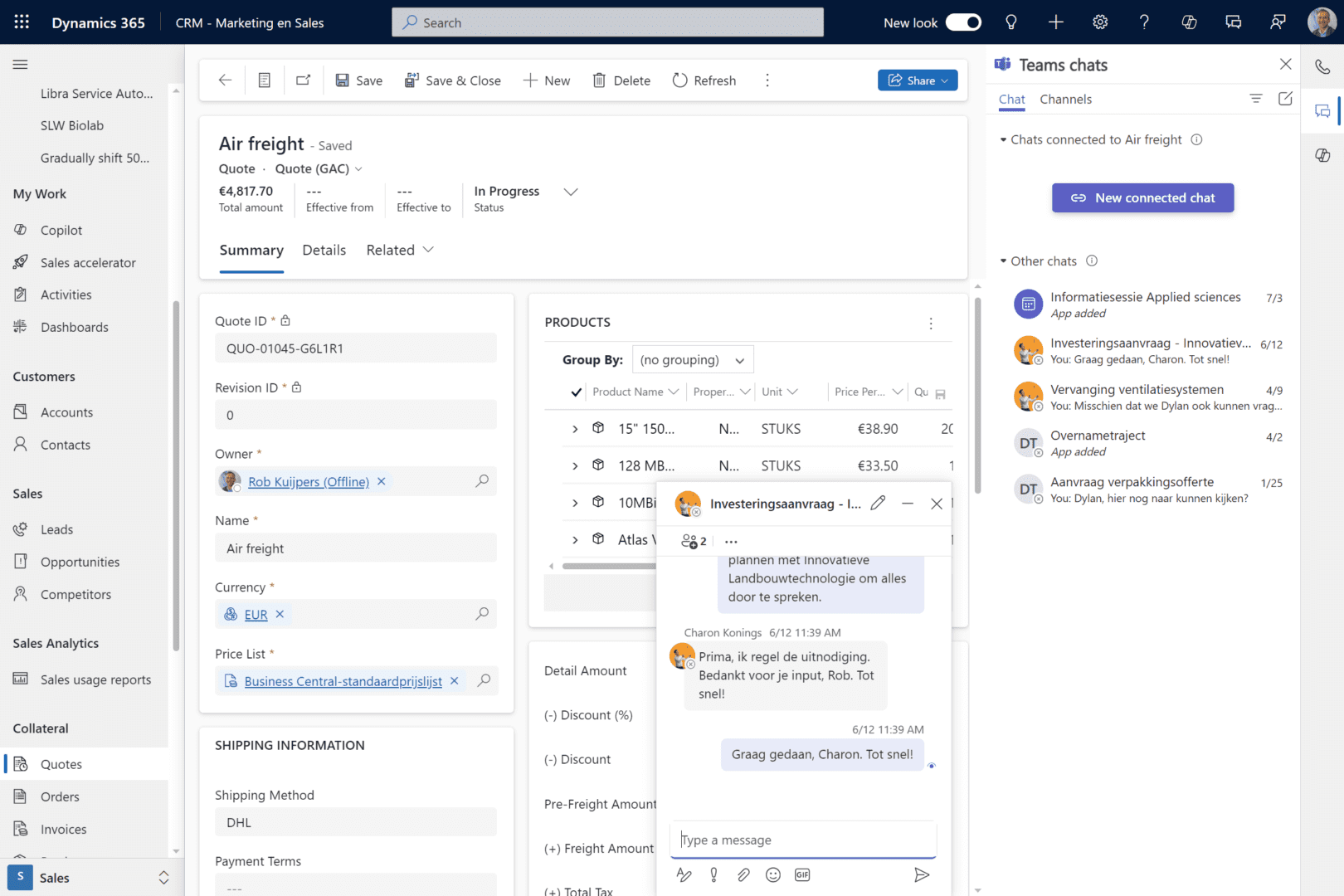The width and height of the screenshot is (1344, 896).
Task: Open Business Central-standaardprijslijst link
Action: (343, 681)
